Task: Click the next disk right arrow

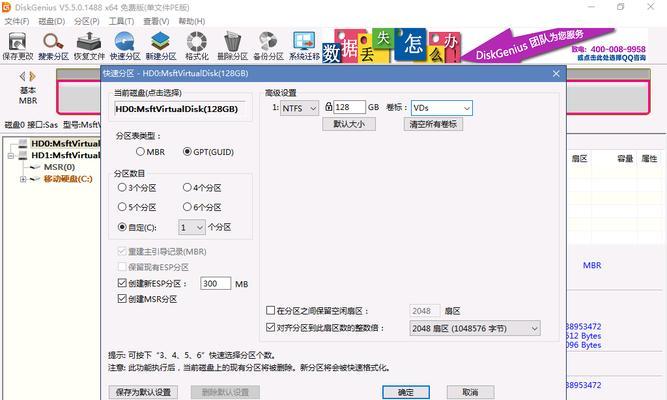Action: (32, 77)
